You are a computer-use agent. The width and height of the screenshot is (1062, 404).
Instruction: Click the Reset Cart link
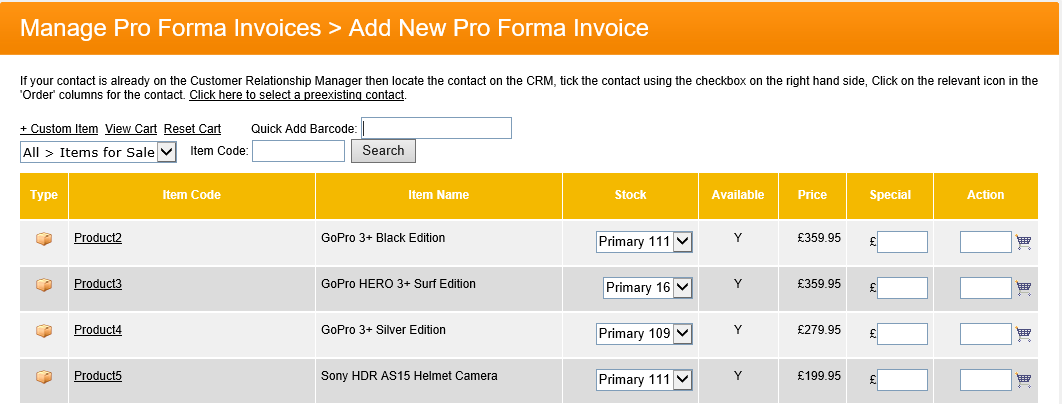[x=192, y=129]
